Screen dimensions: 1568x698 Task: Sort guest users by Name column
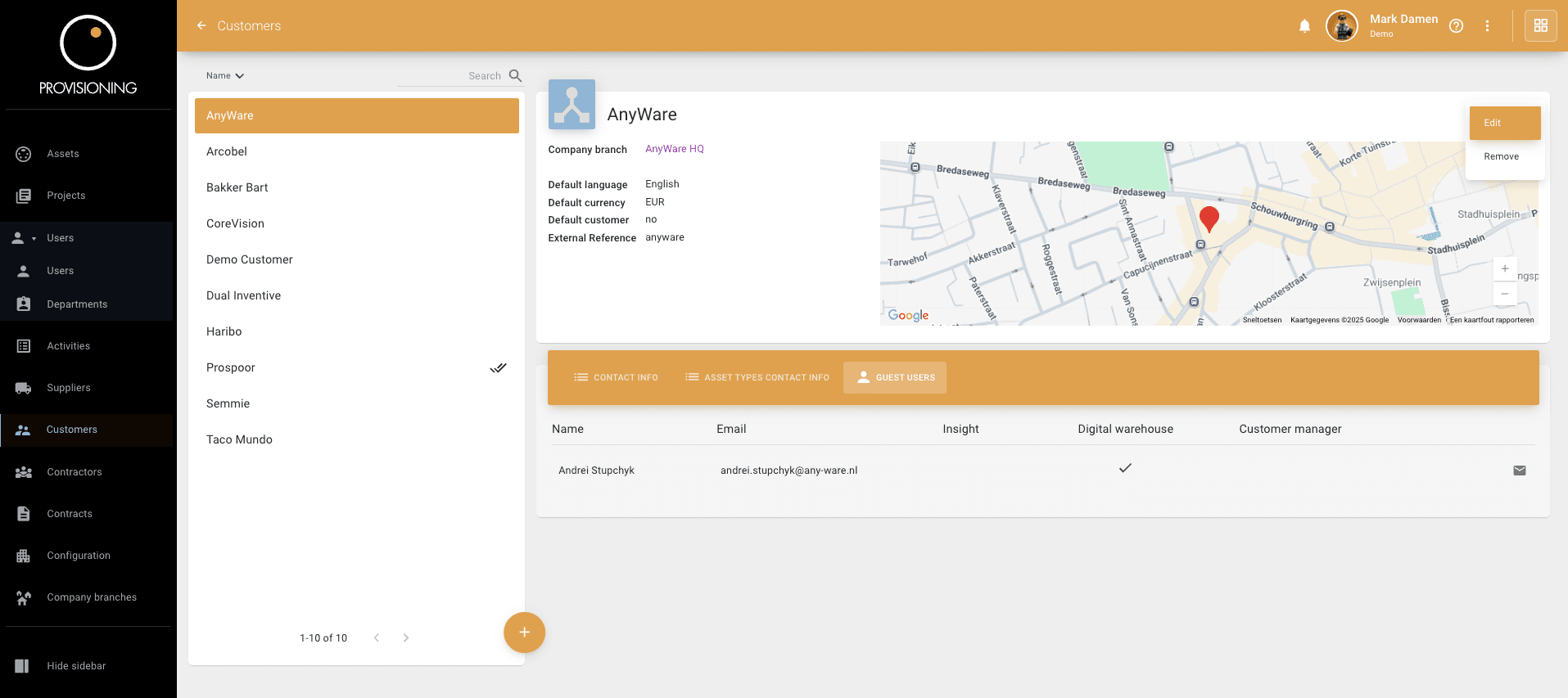pyautogui.click(x=567, y=429)
